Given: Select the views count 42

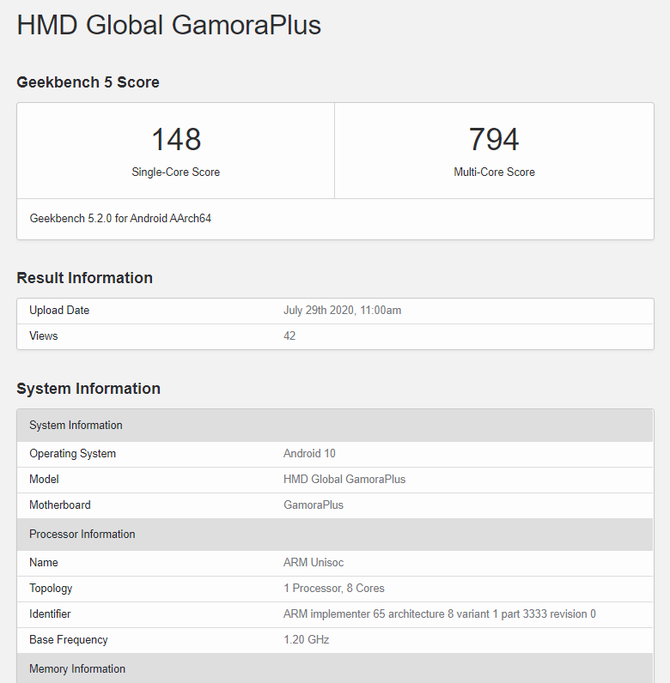Looking at the screenshot, I should (x=289, y=336).
